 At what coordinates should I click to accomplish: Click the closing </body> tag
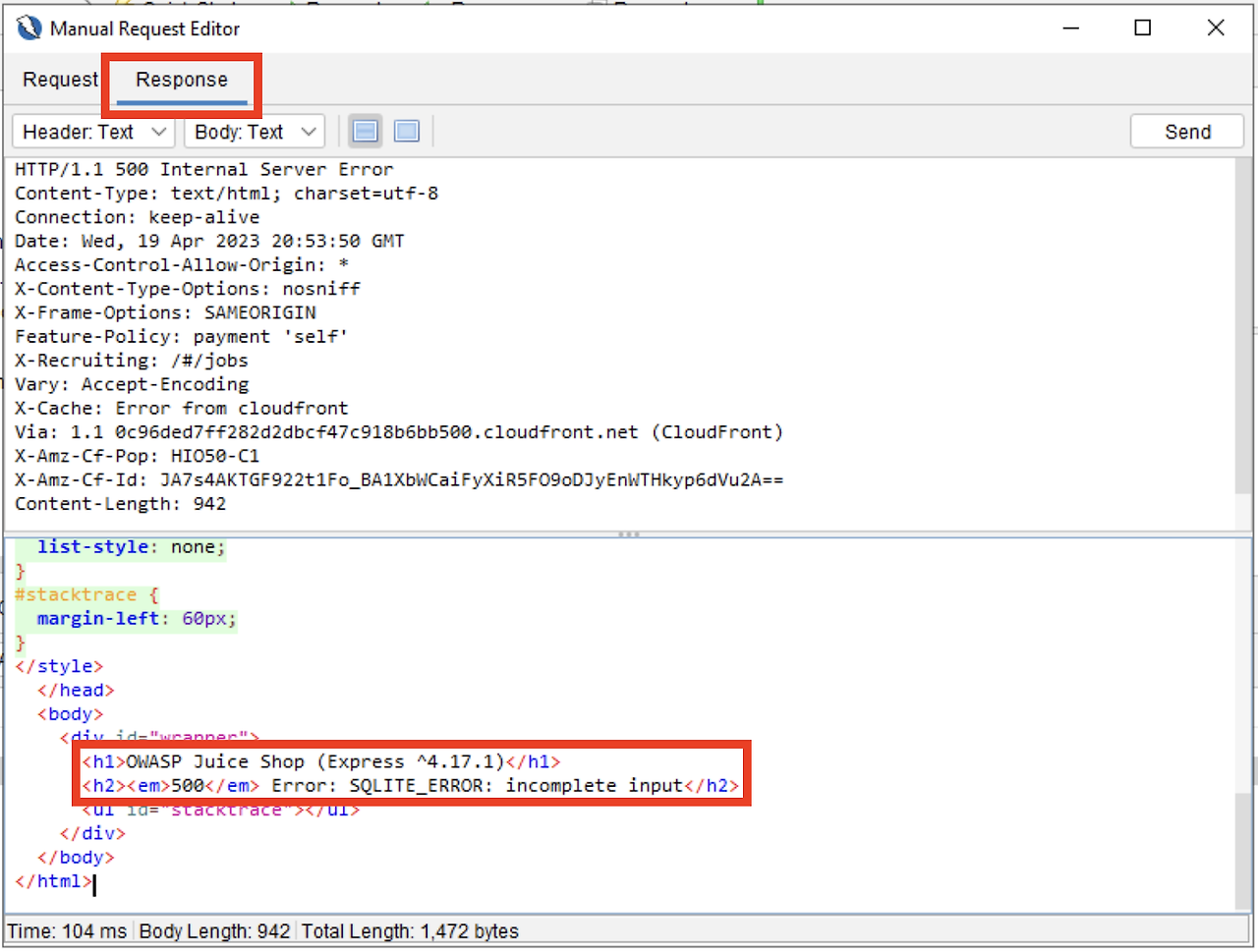coord(76,857)
